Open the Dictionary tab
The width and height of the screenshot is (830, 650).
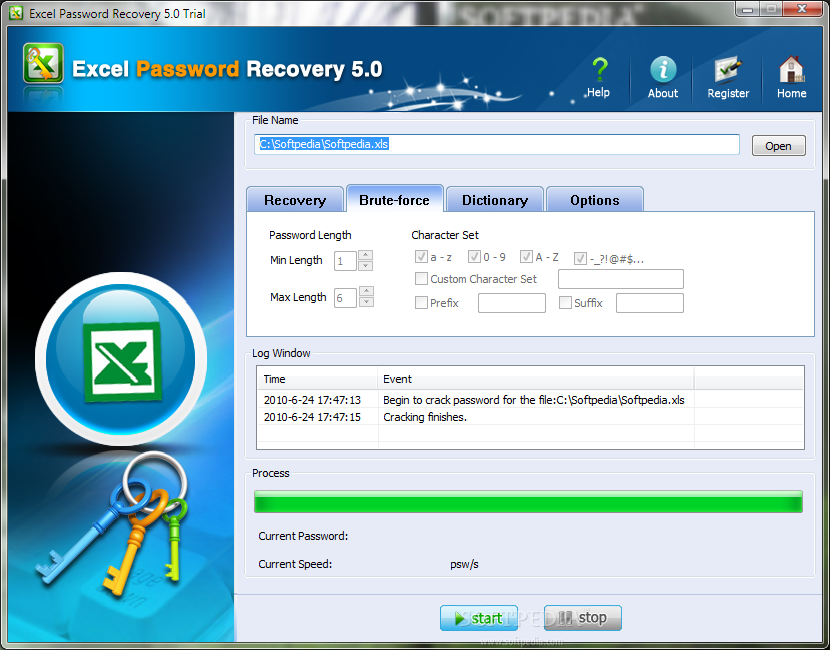[x=495, y=200]
